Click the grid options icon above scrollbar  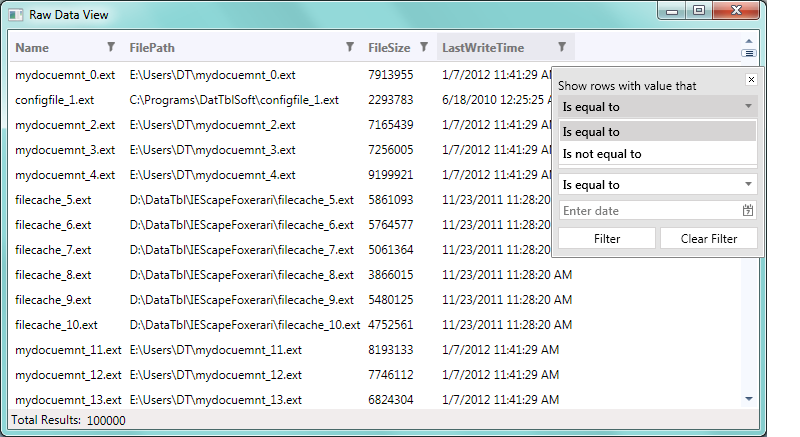point(748,52)
